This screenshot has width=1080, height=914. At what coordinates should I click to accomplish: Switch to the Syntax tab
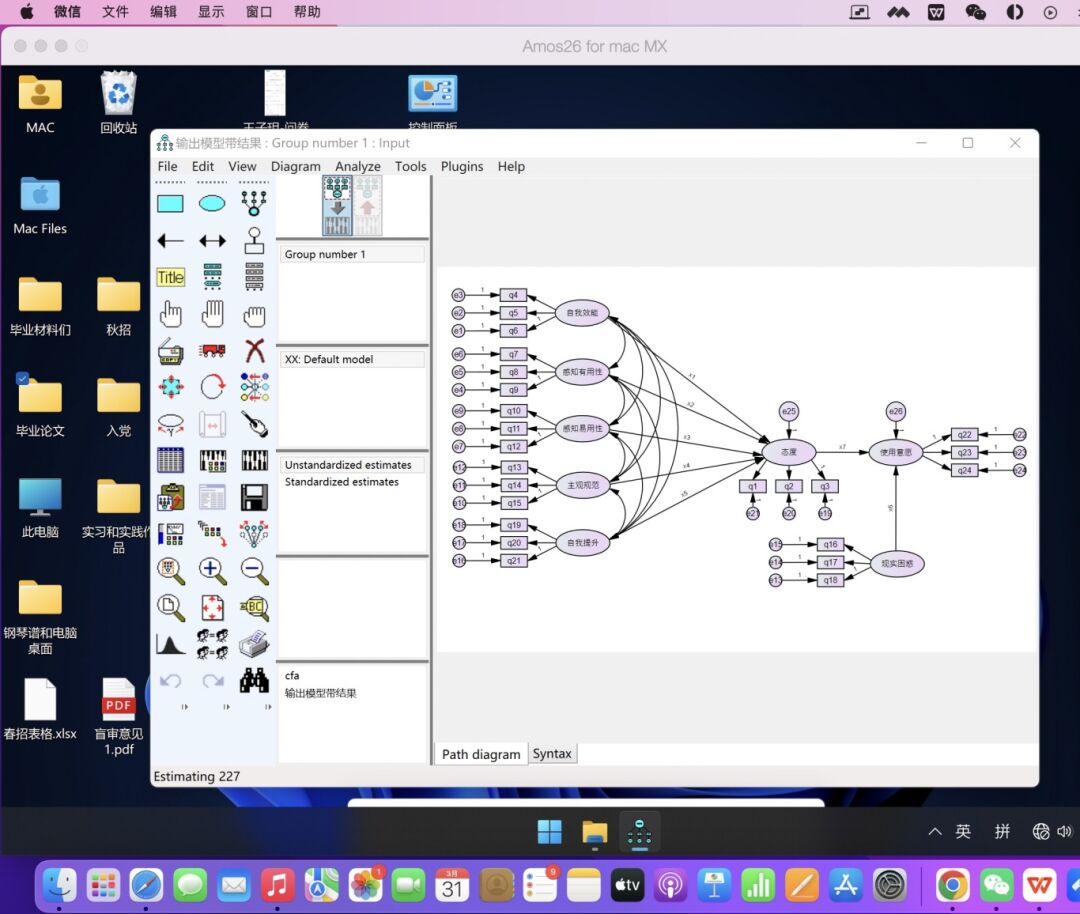click(x=552, y=754)
